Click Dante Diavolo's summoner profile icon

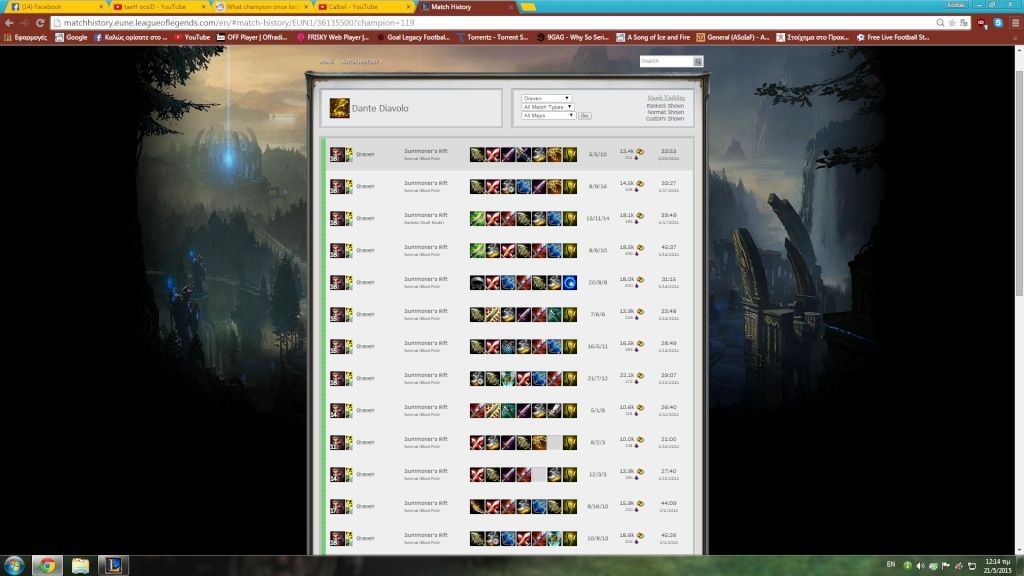pos(339,108)
